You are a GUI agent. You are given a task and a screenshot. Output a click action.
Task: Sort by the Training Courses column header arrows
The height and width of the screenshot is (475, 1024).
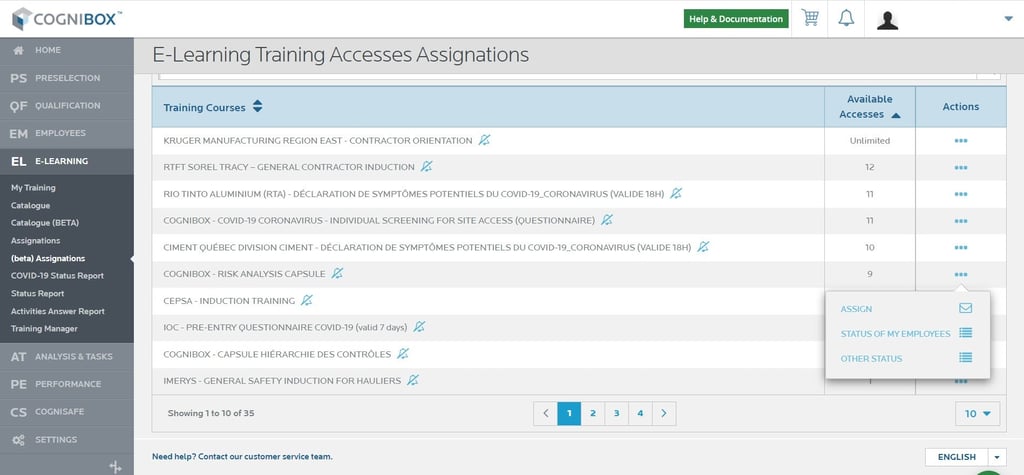(x=257, y=106)
